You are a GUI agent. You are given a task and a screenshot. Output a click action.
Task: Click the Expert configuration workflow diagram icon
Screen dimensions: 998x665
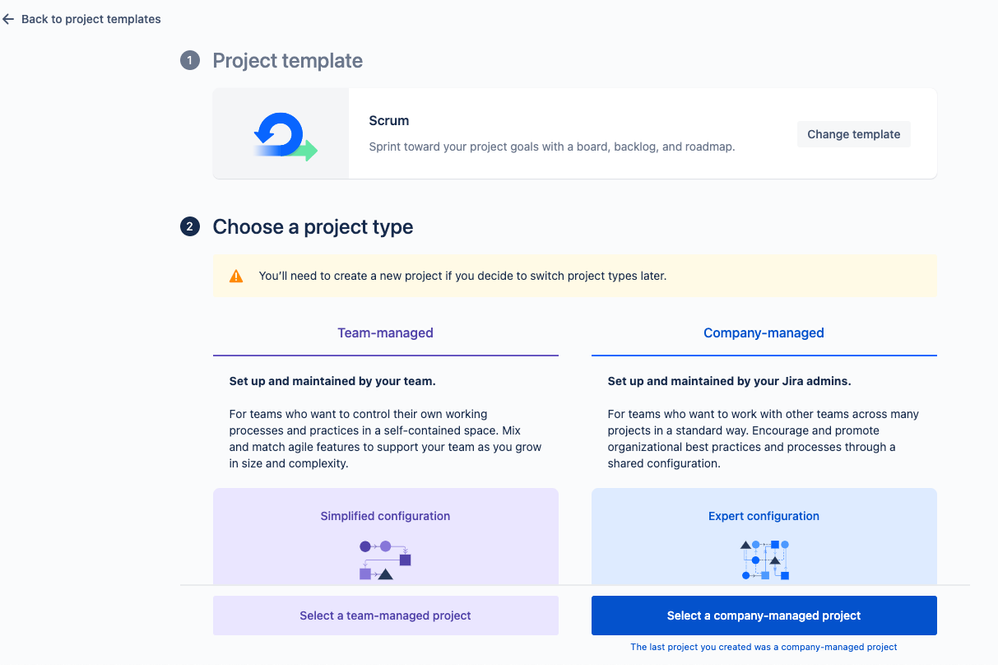(x=764, y=560)
